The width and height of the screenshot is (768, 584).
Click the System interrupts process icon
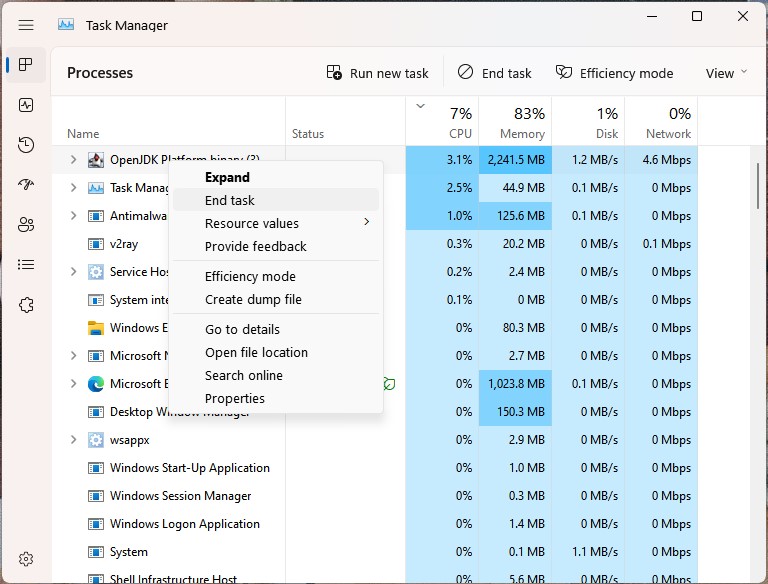point(96,300)
